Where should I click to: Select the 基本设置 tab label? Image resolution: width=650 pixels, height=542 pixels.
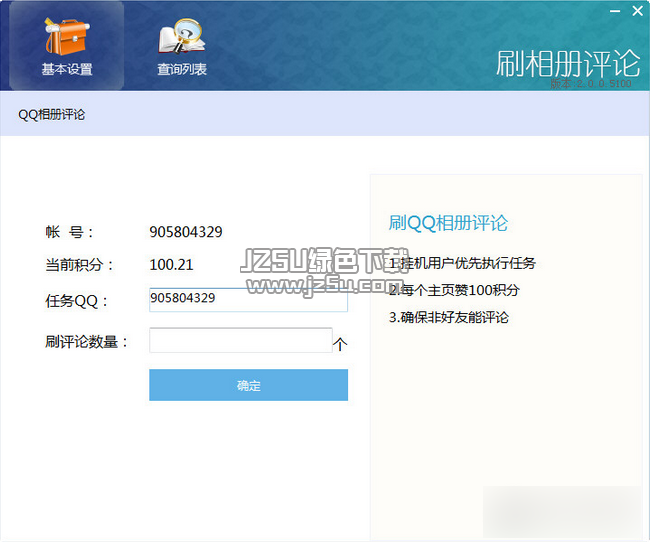point(67,69)
